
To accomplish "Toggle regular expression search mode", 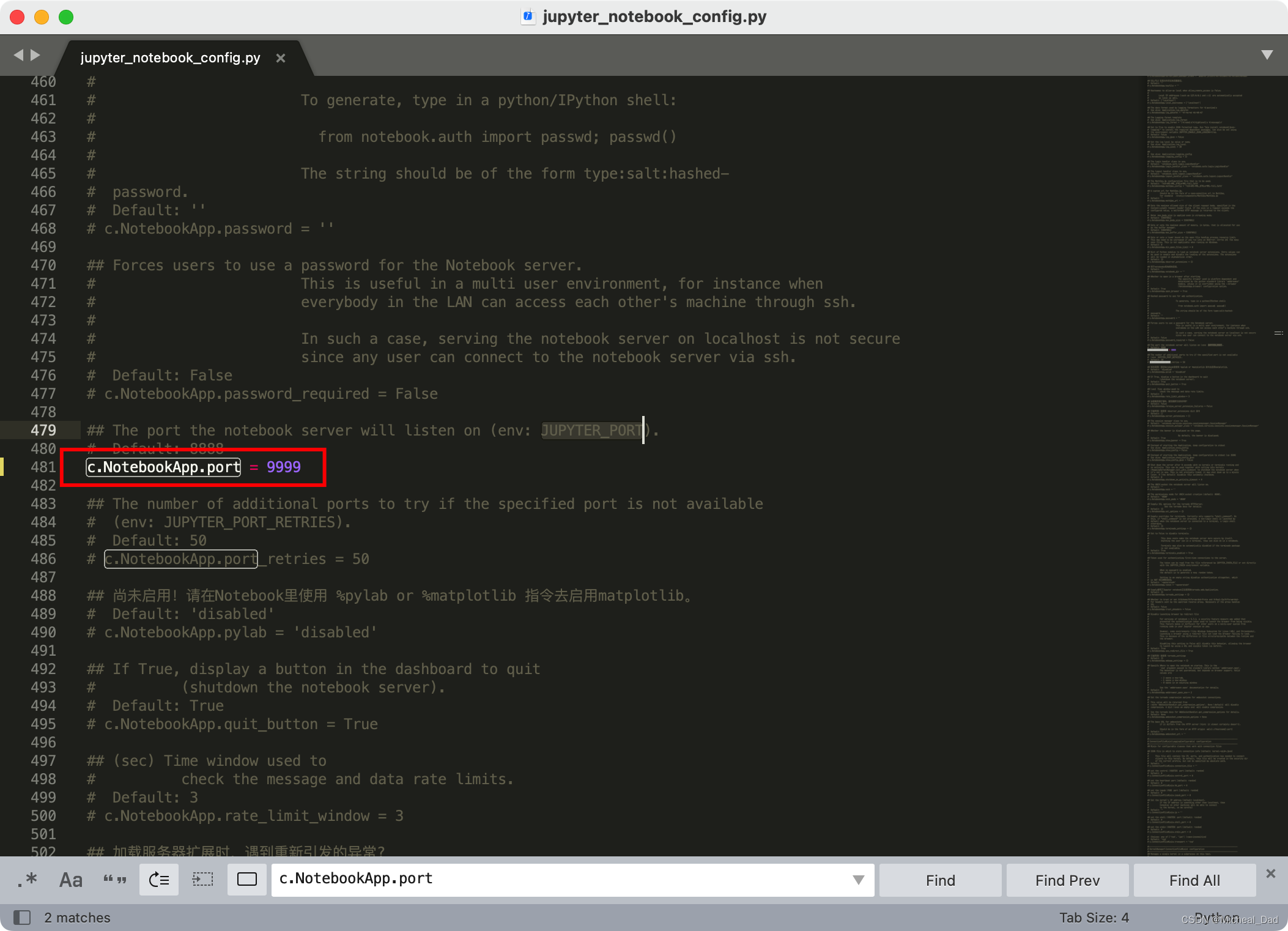I will pyautogui.click(x=28, y=880).
